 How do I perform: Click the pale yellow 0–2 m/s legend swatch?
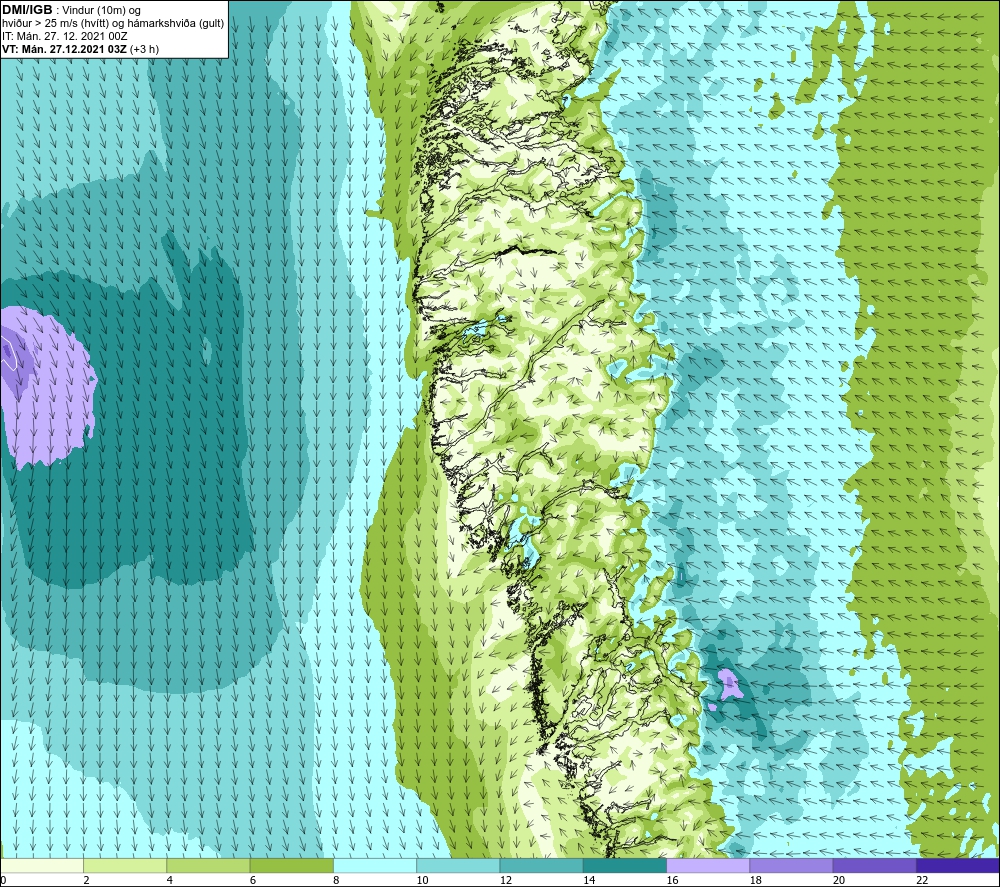(x=41, y=865)
